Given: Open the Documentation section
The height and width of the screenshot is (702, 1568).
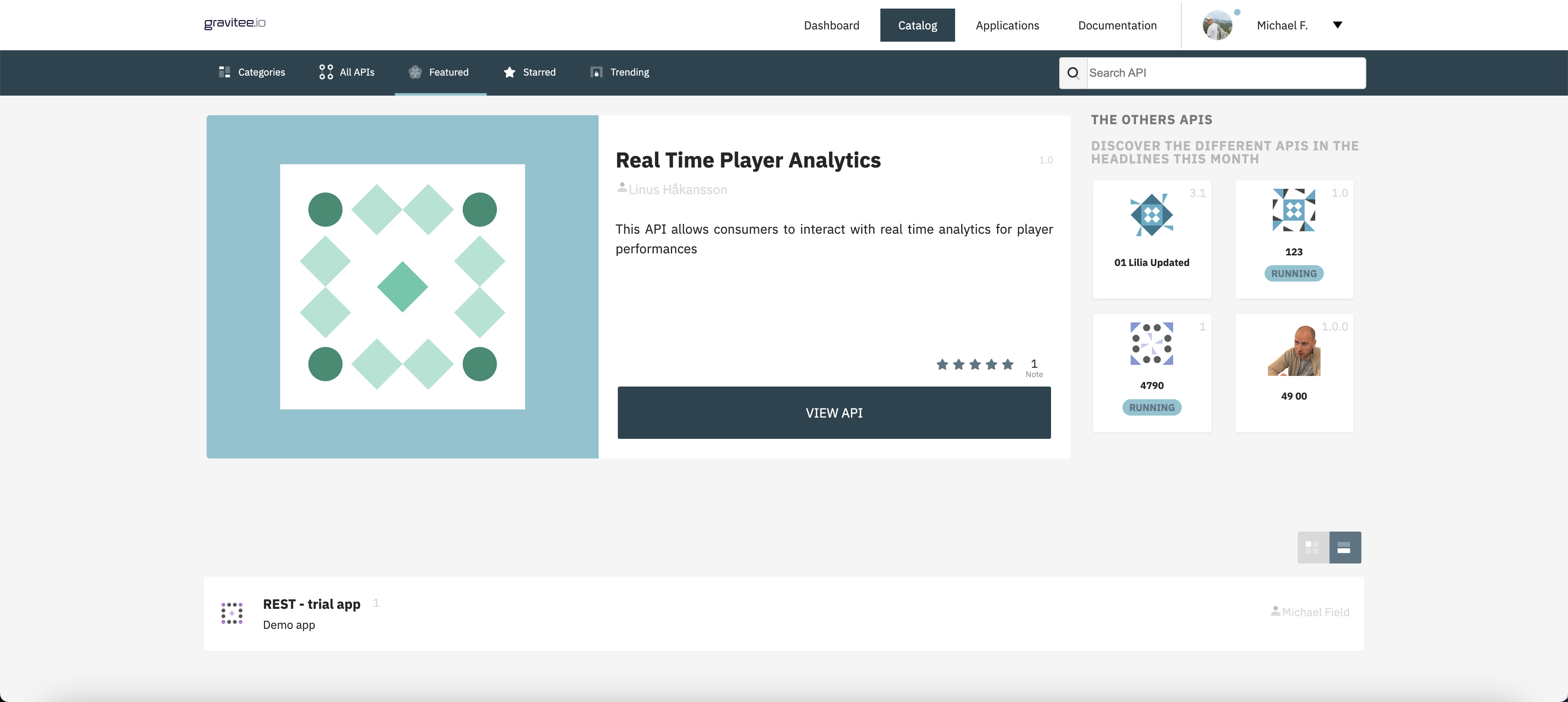Looking at the screenshot, I should coord(1117,25).
